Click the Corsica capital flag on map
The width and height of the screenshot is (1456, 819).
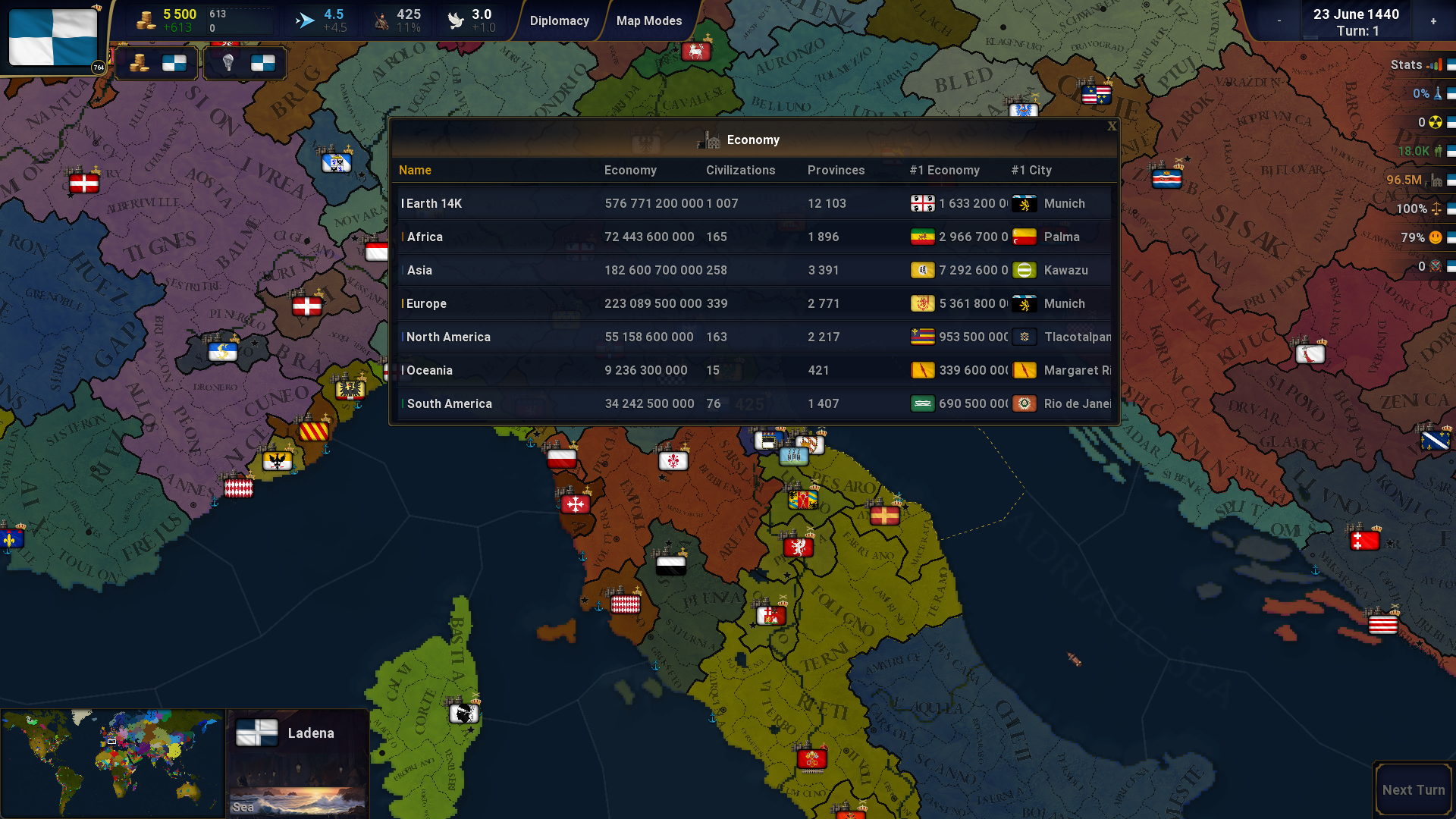click(463, 714)
